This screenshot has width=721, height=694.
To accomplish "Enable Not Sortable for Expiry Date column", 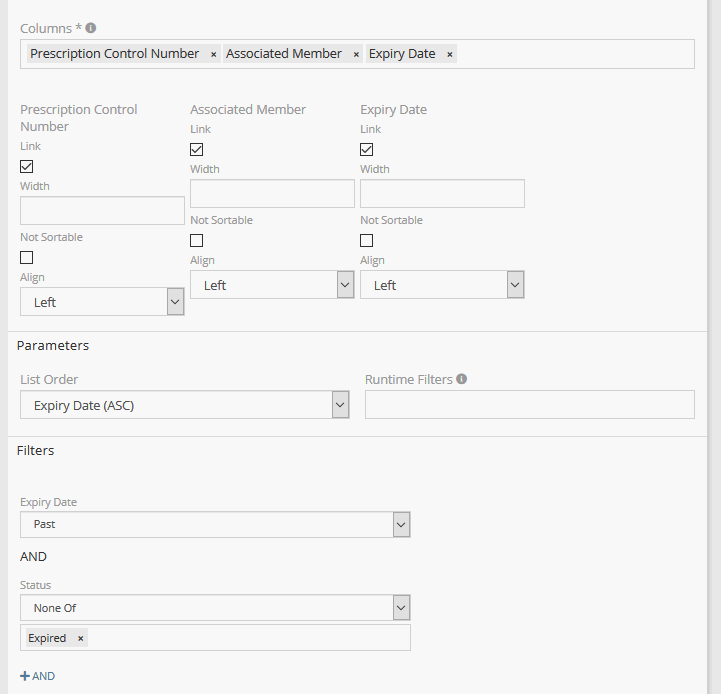I will [x=367, y=241].
